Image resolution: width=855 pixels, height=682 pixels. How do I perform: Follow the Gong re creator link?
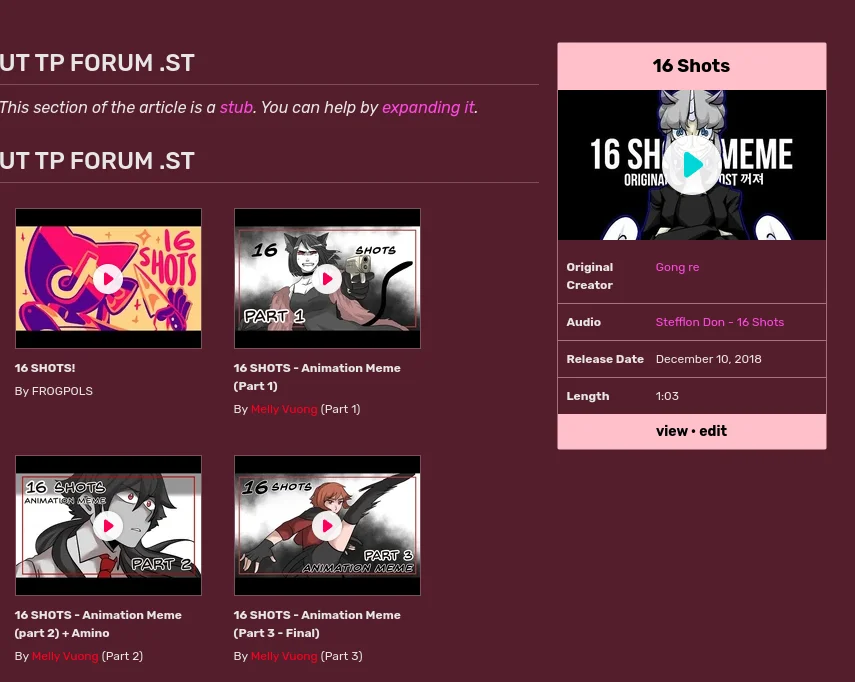pyautogui.click(x=677, y=267)
